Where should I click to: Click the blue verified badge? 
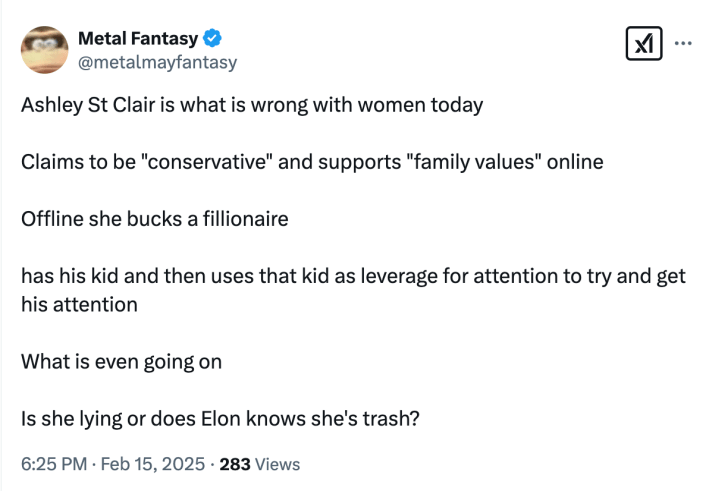pos(213,39)
